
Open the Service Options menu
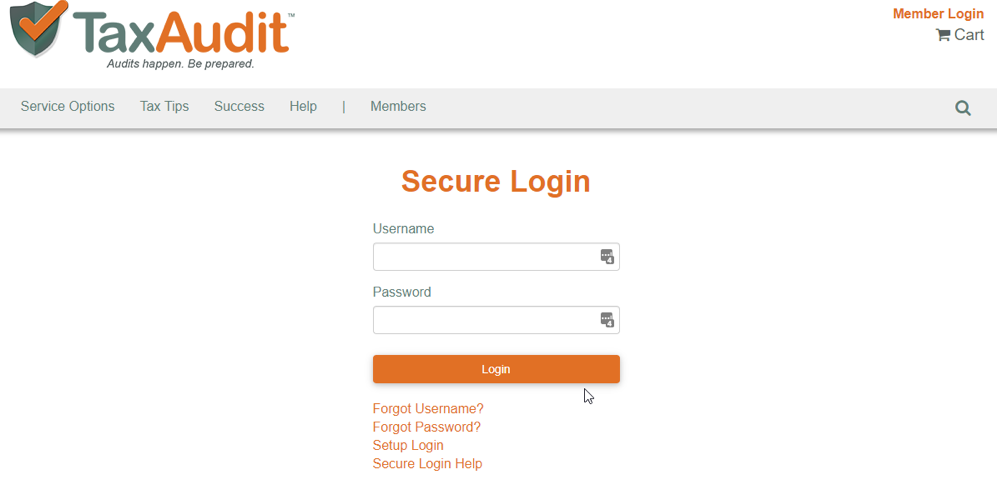[x=68, y=107]
